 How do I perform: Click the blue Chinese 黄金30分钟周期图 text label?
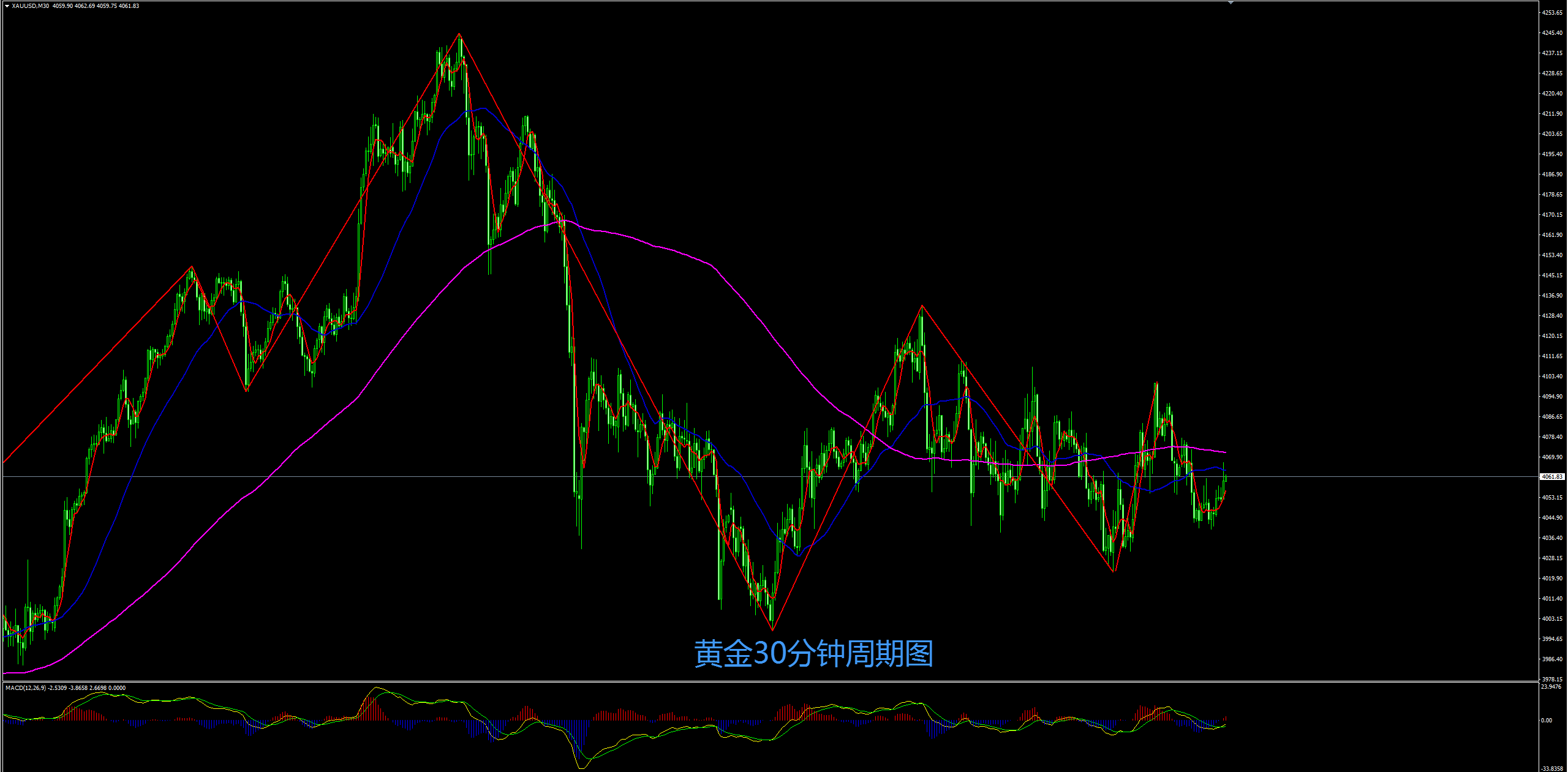[813, 653]
